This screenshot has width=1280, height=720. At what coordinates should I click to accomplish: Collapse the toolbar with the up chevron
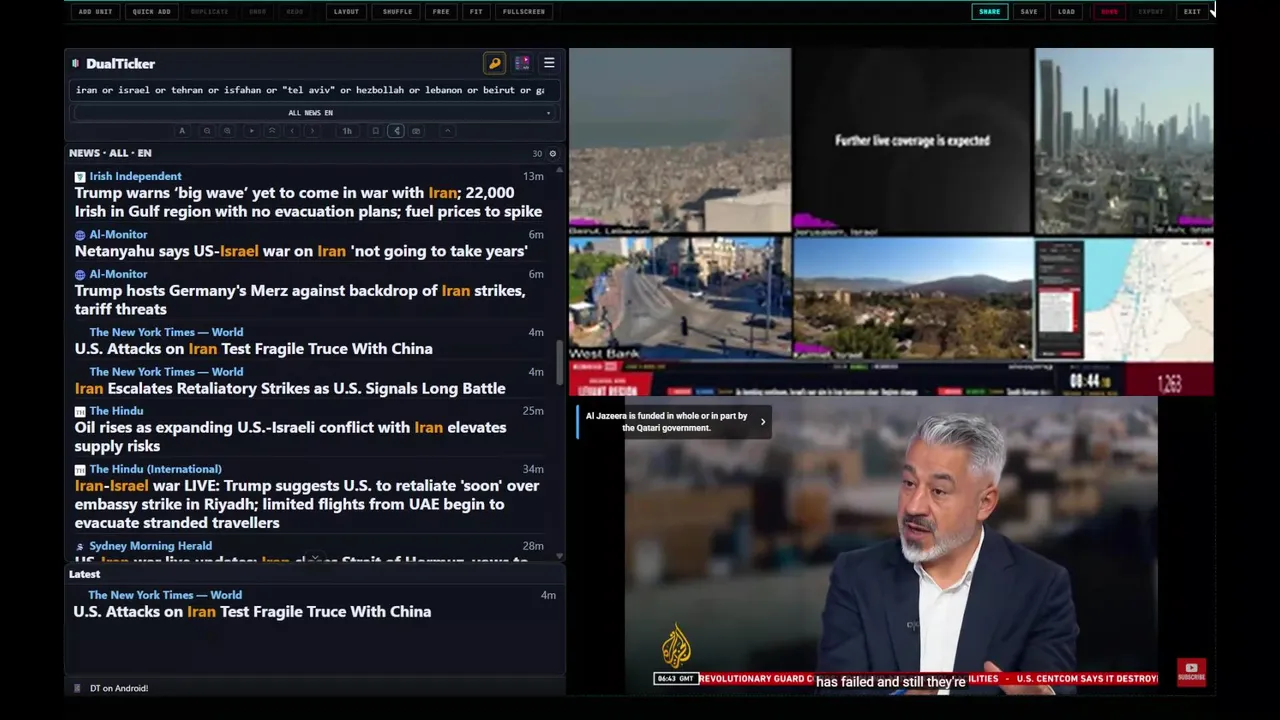(448, 131)
